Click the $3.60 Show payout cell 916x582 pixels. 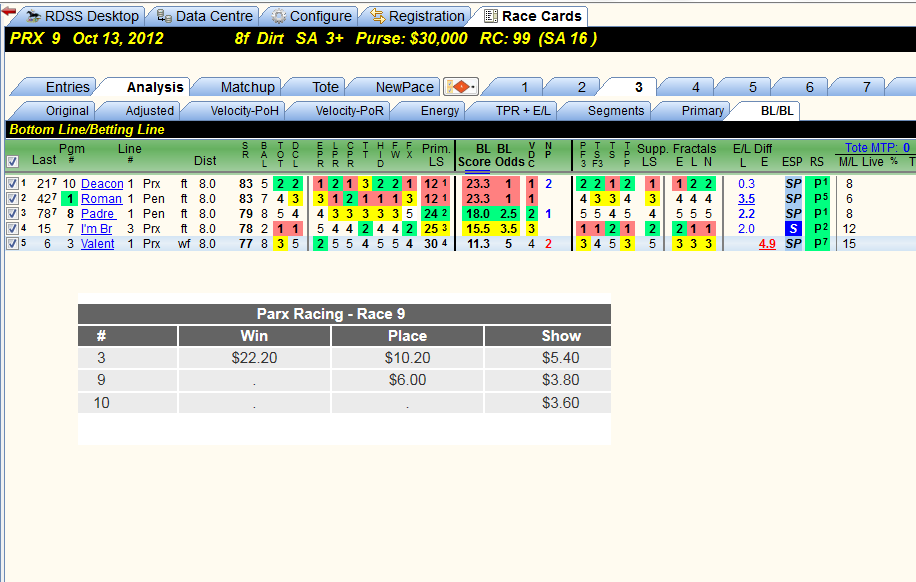(x=548, y=403)
